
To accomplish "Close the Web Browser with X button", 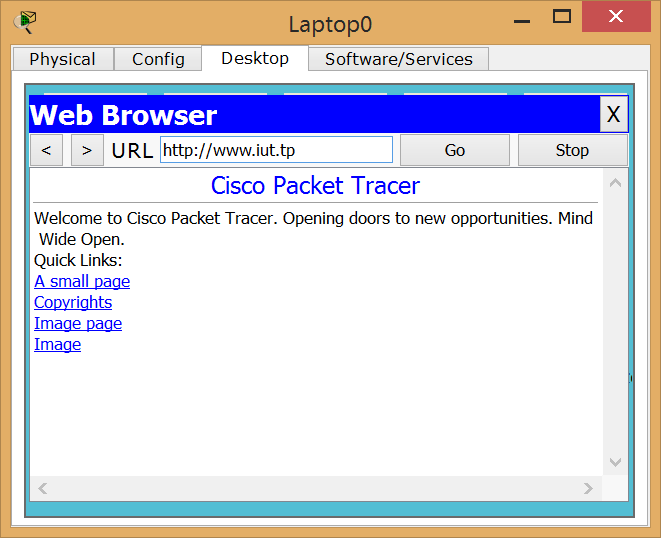I will pos(614,114).
